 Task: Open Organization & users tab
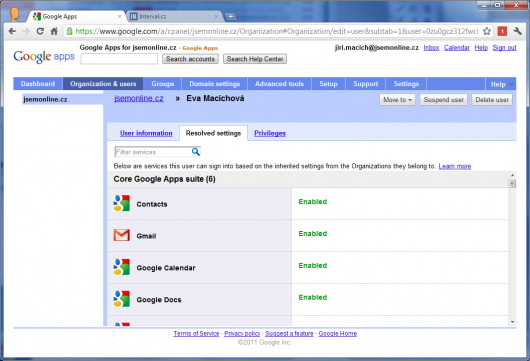103,84
